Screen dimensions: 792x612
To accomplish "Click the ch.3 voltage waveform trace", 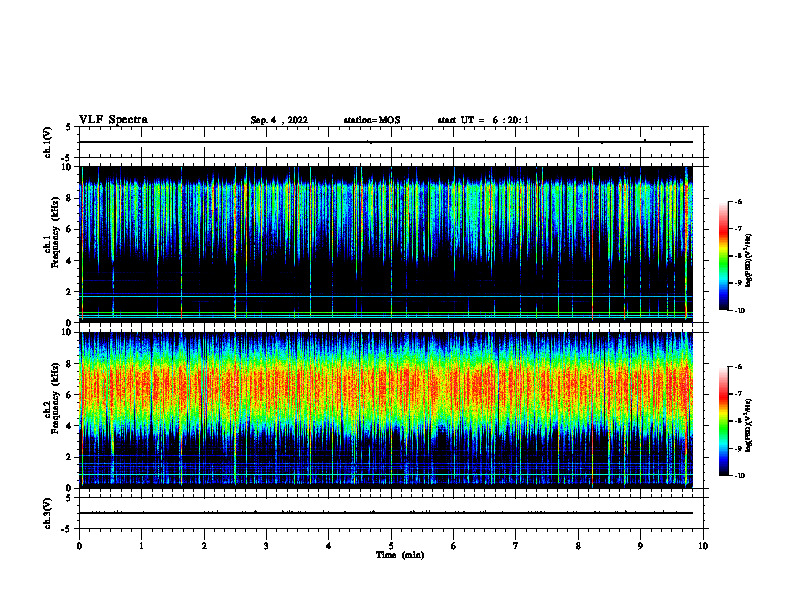I will coord(386,513).
